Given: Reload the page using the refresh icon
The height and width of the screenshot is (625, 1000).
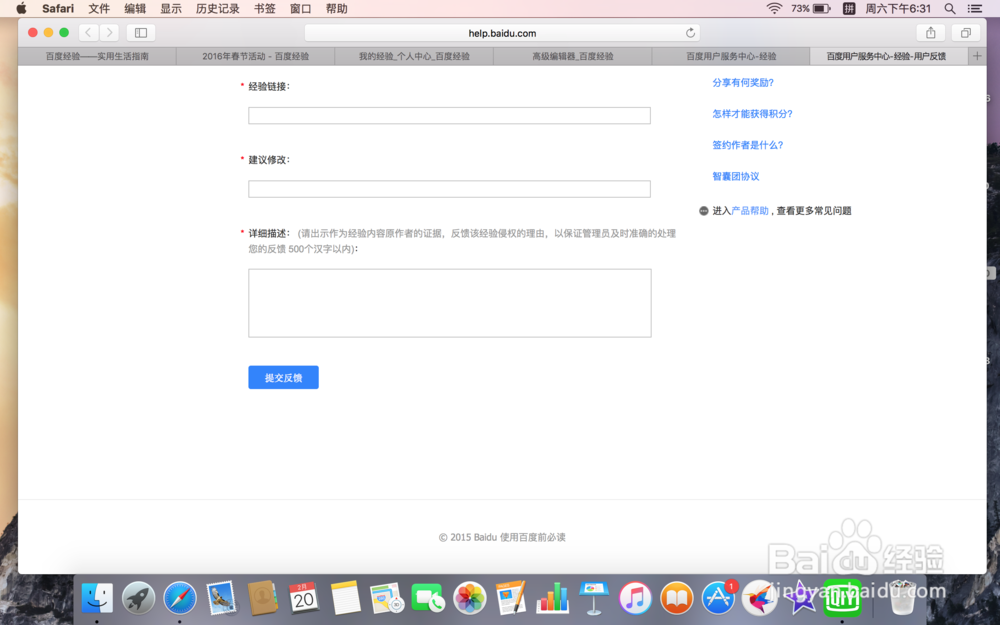Looking at the screenshot, I should point(691,31).
